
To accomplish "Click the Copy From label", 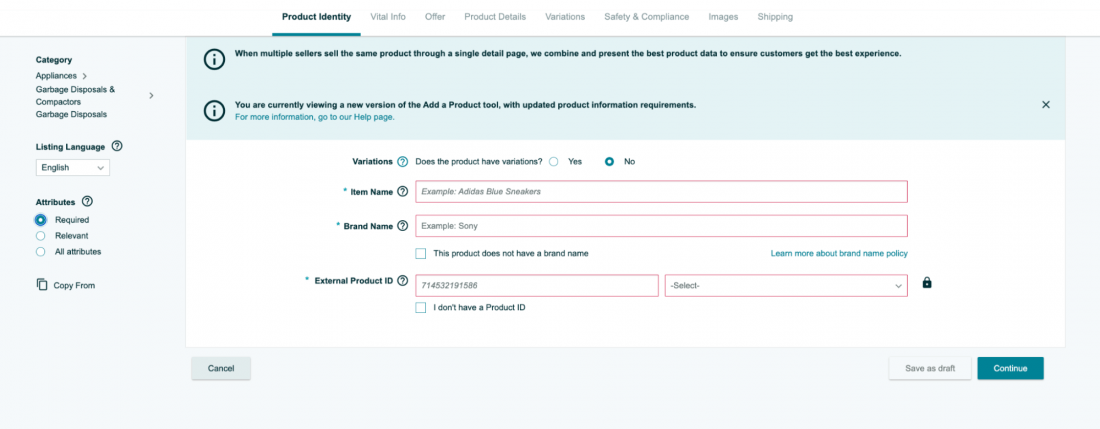I will (74, 285).
